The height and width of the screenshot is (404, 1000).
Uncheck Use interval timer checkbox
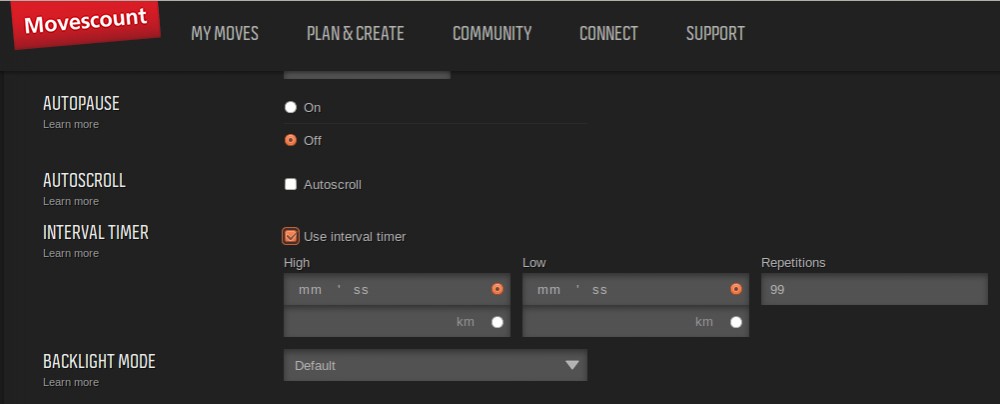[x=291, y=236]
